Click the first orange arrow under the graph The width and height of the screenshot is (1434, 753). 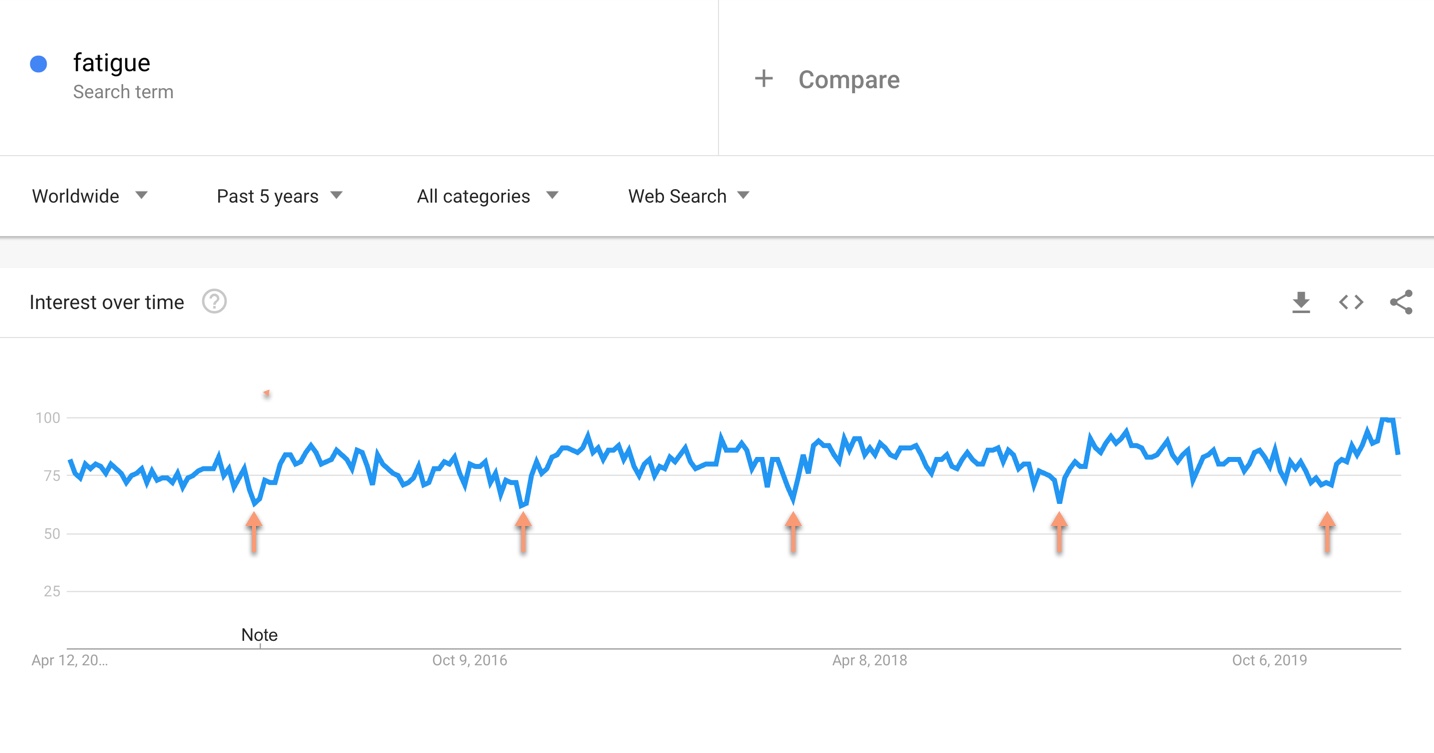(254, 533)
